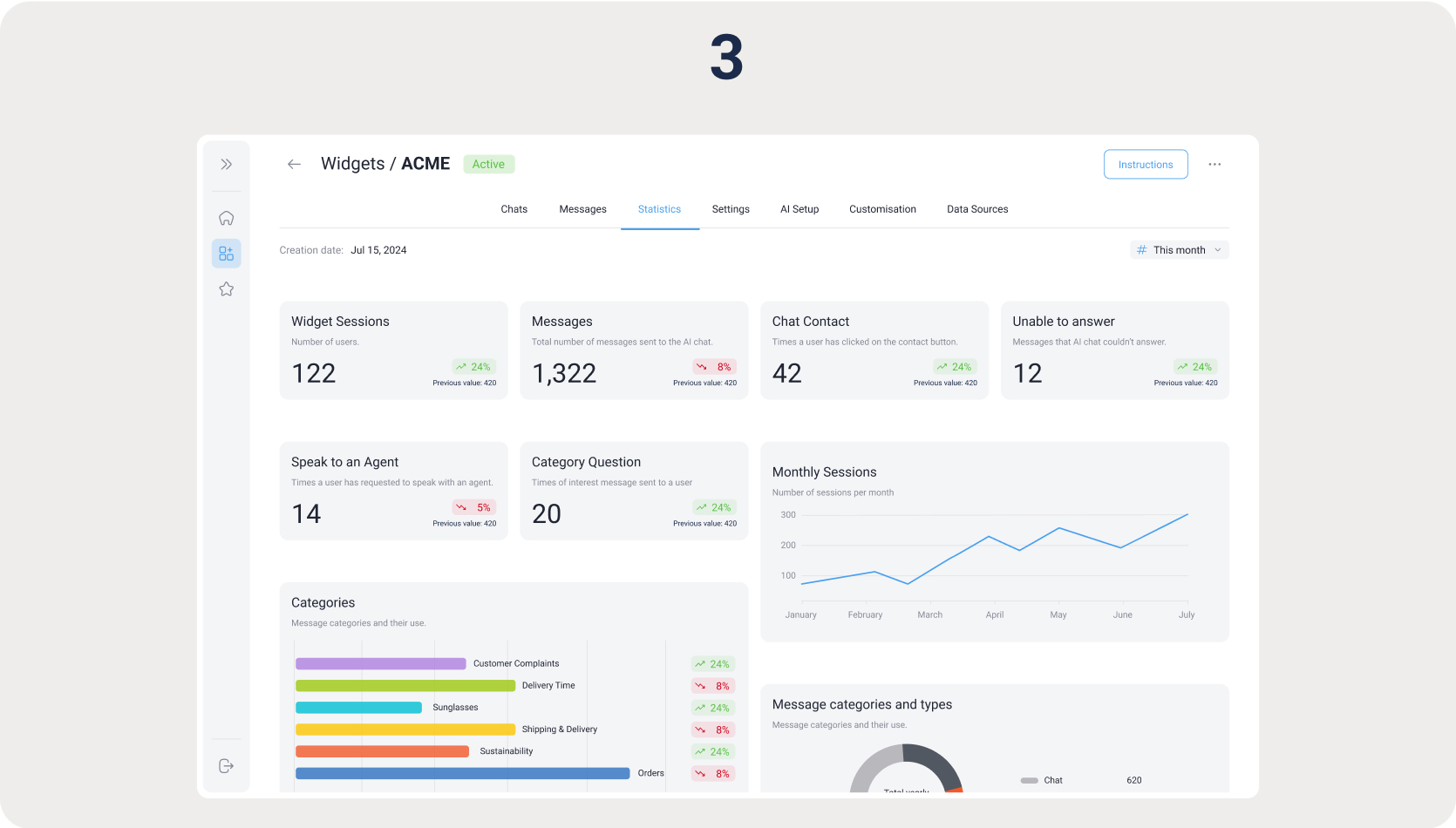The height and width of the screenshot is (828, 1456).
Task: Open the Home icon in sidebar
Action: [226, 218]
